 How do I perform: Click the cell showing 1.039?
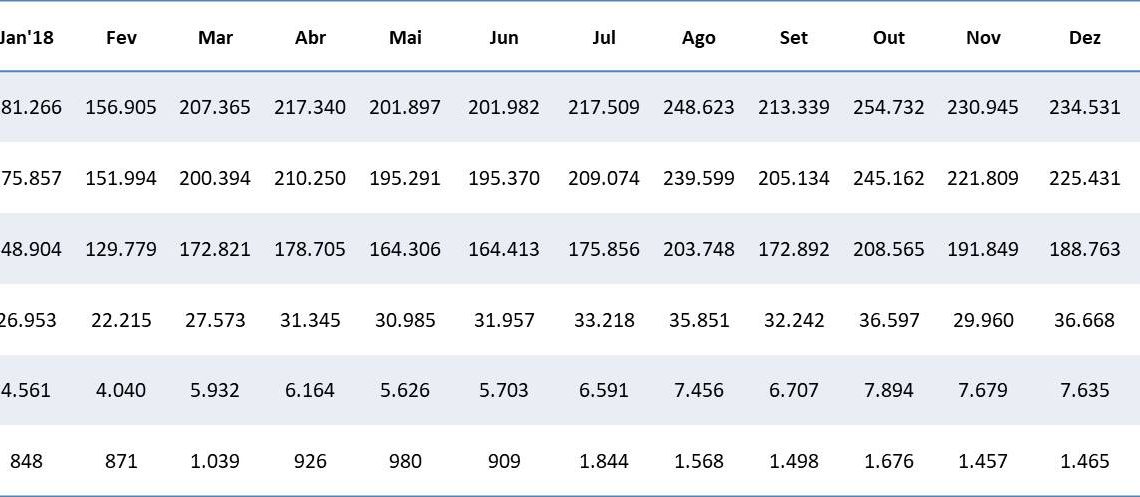215,461
